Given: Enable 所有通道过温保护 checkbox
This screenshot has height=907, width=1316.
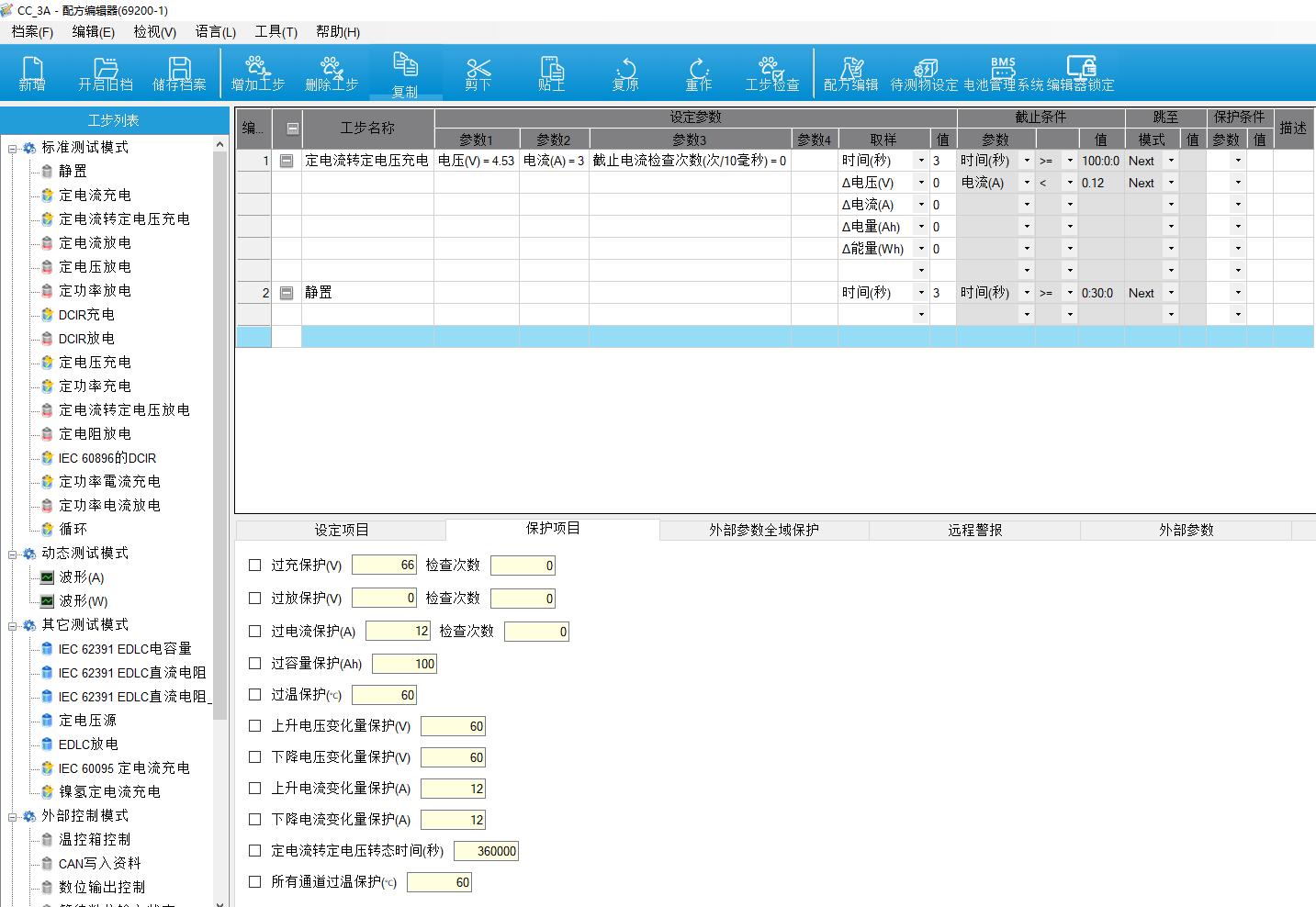Looking at the screenshot, I should pyautogui.click(x=255, y=881).
